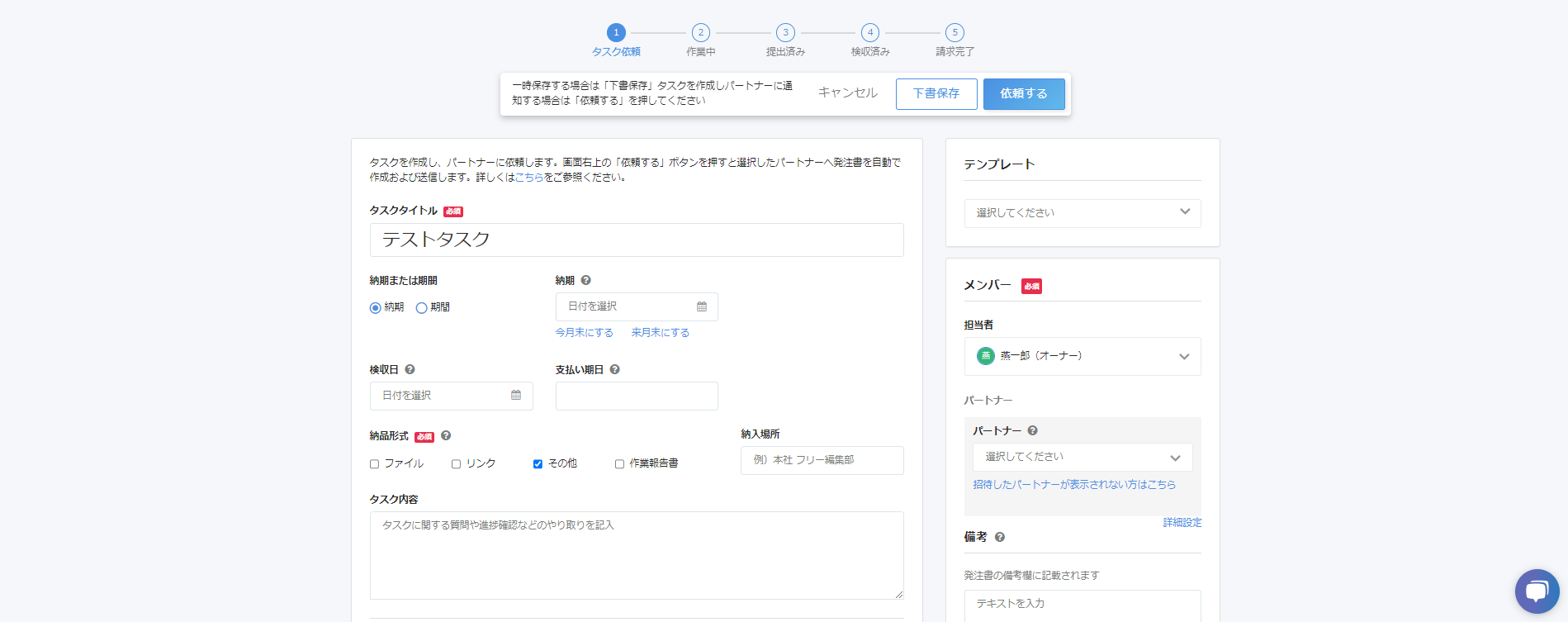Click step 3 circle 提出済み
1568x622 pixels.
tap(785, 32)
